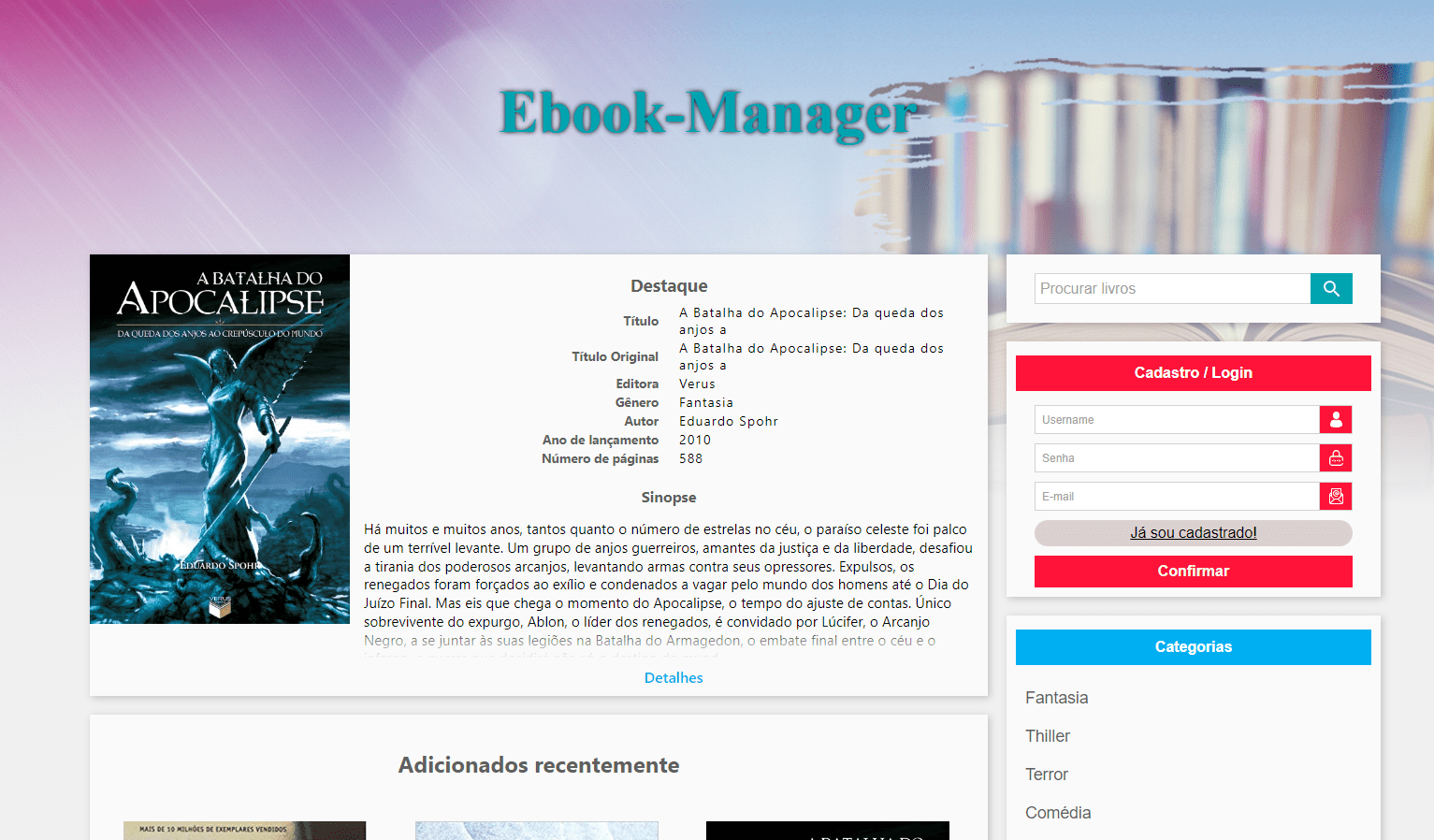Image resolution: width=1434 pixels, height=840 pixels.
Task: Select the Thiller category
Action: point(1048,736)
